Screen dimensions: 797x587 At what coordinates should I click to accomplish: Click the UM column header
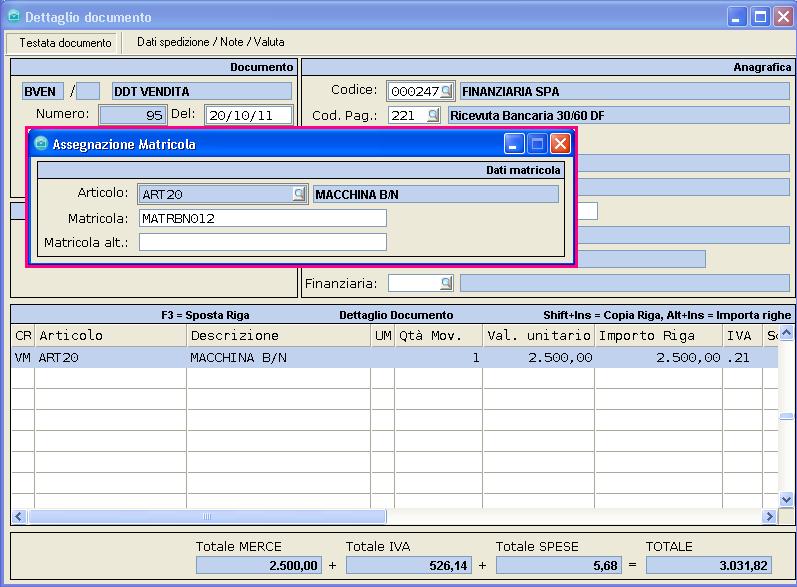click(x=383, y=335)
